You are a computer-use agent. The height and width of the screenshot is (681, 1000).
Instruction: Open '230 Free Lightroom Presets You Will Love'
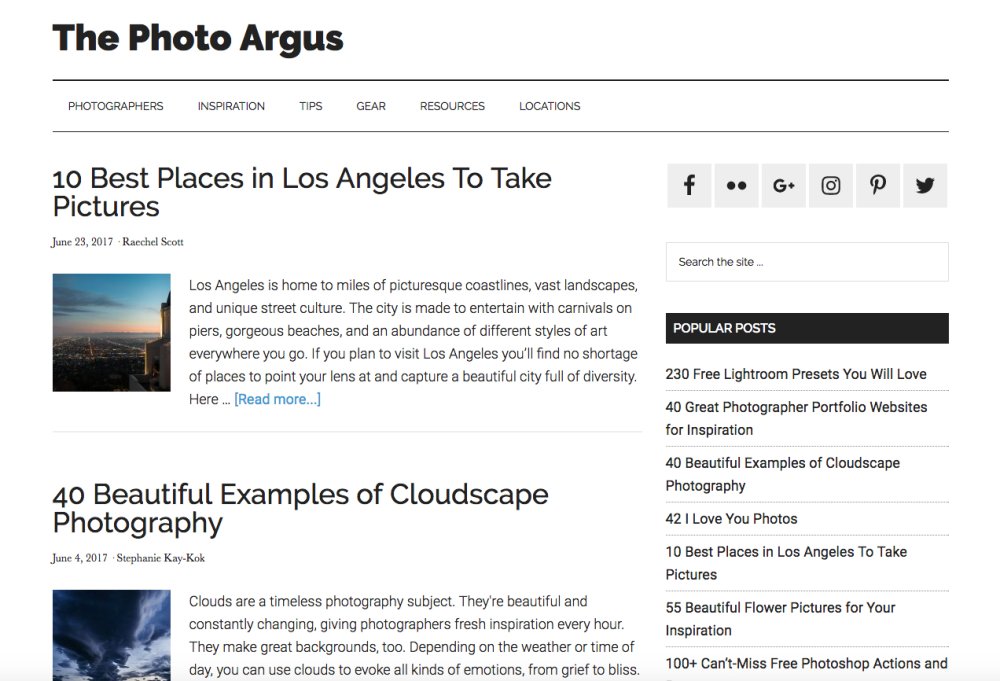pyautogui.click(x=796, y=374)
